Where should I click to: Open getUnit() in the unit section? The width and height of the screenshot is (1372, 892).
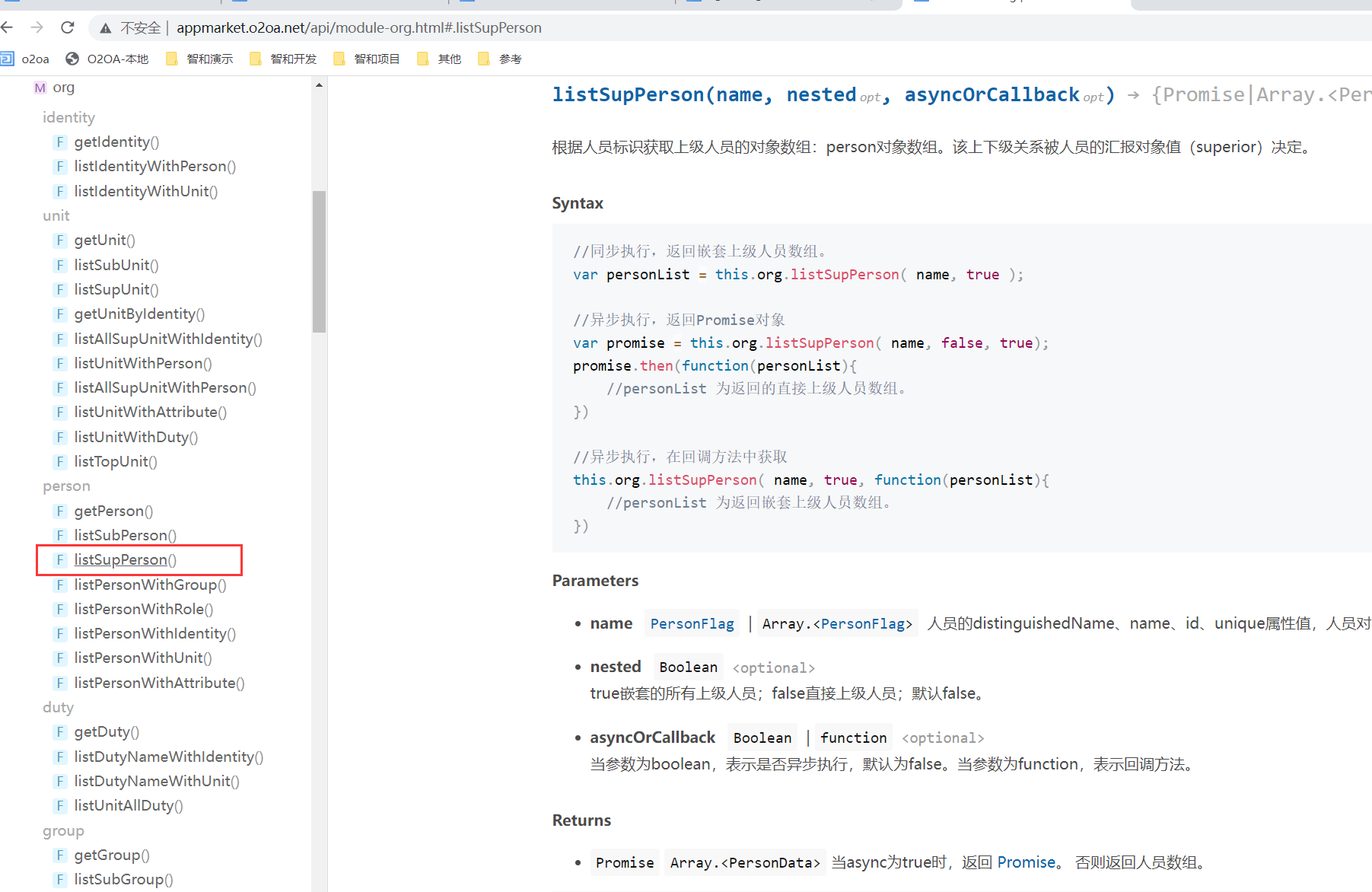point(104,241)
